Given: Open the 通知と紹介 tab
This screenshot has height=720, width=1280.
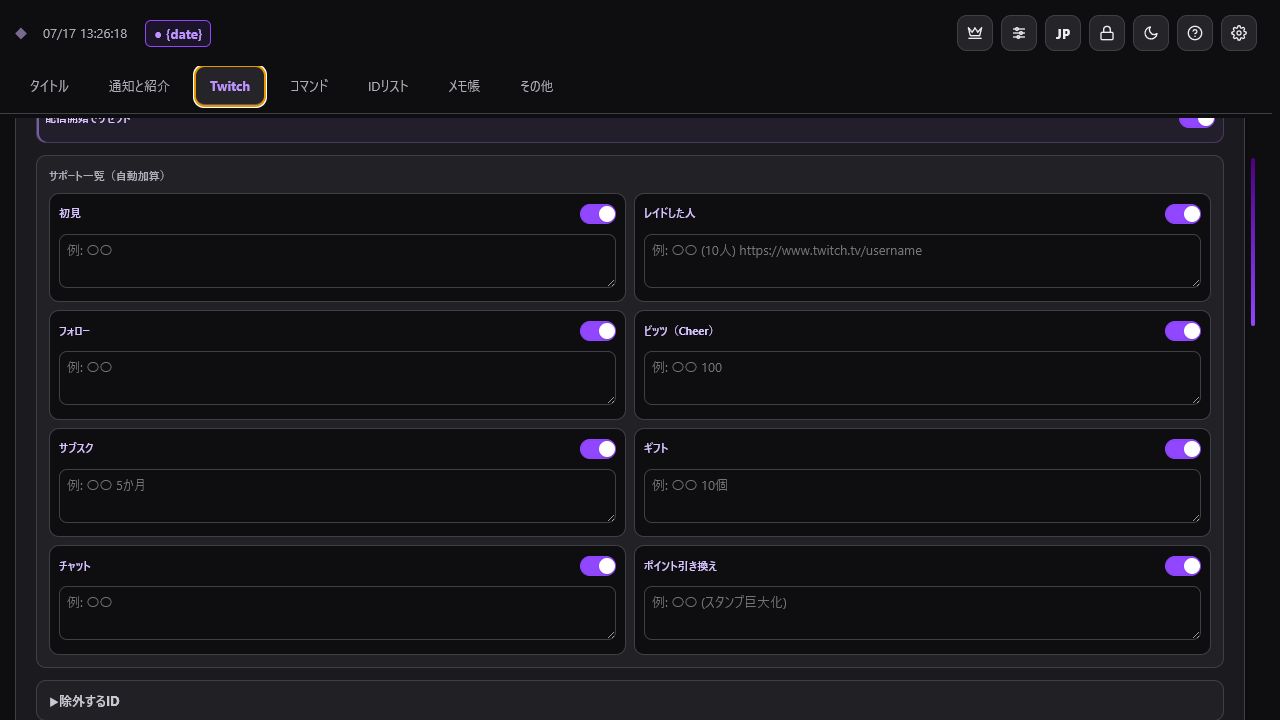Looking at the screenshot, I should (x=139, y=86).
